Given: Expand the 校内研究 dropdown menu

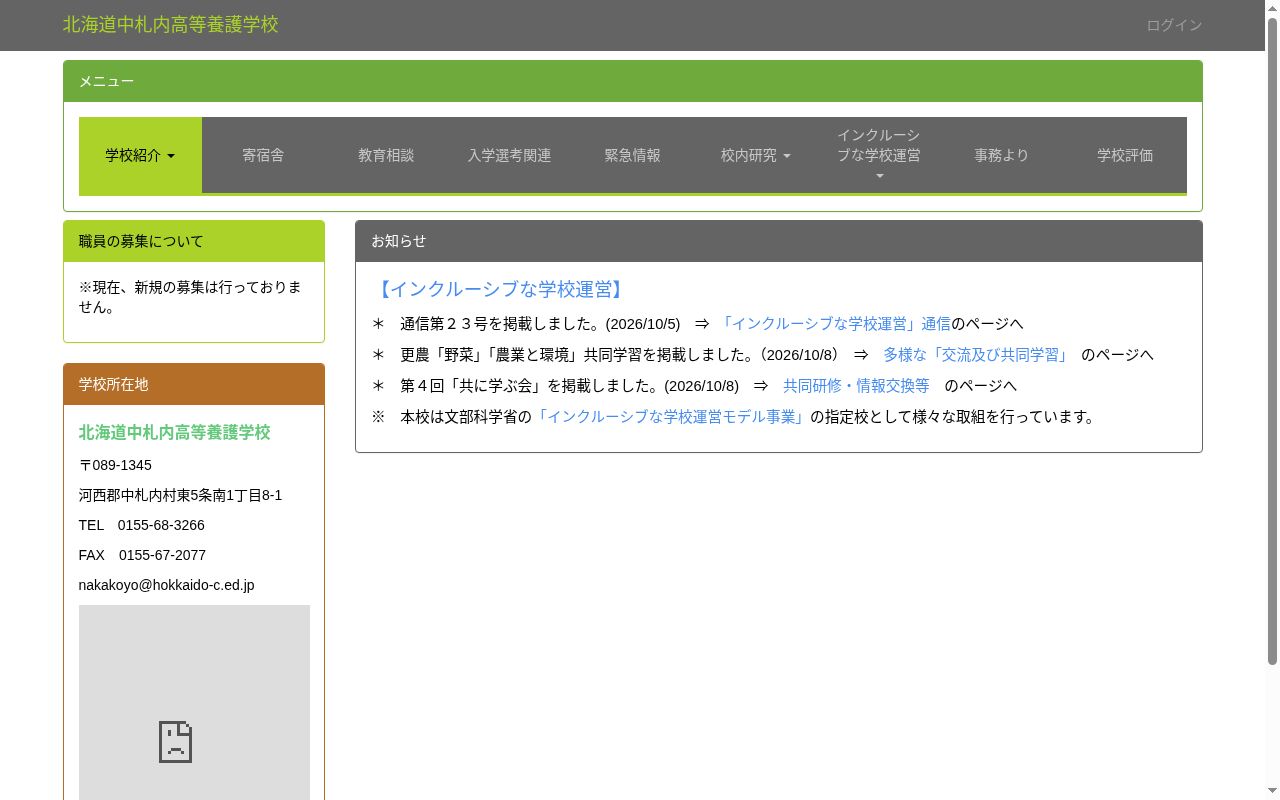Looking at the screenshot, I should point(755,155).
